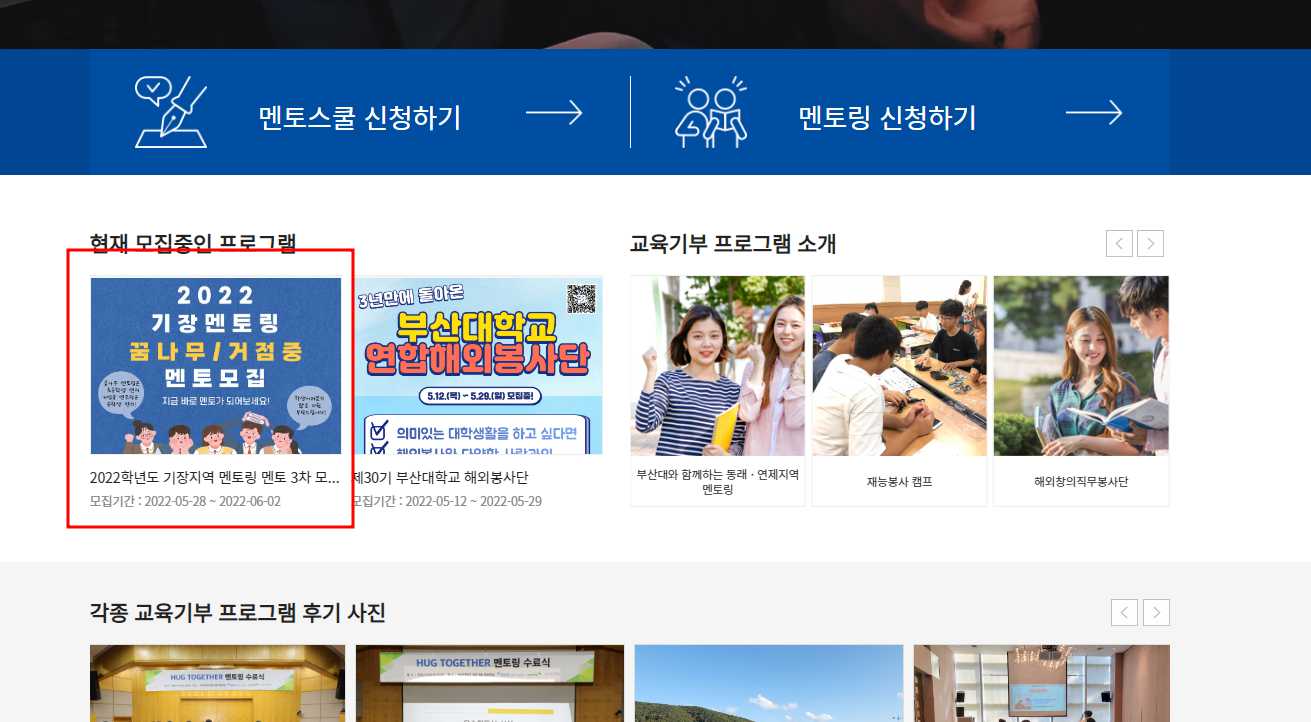Select the 해외창의직무봉사단 program card
1311x722 pixels.
click(1081, 391)
